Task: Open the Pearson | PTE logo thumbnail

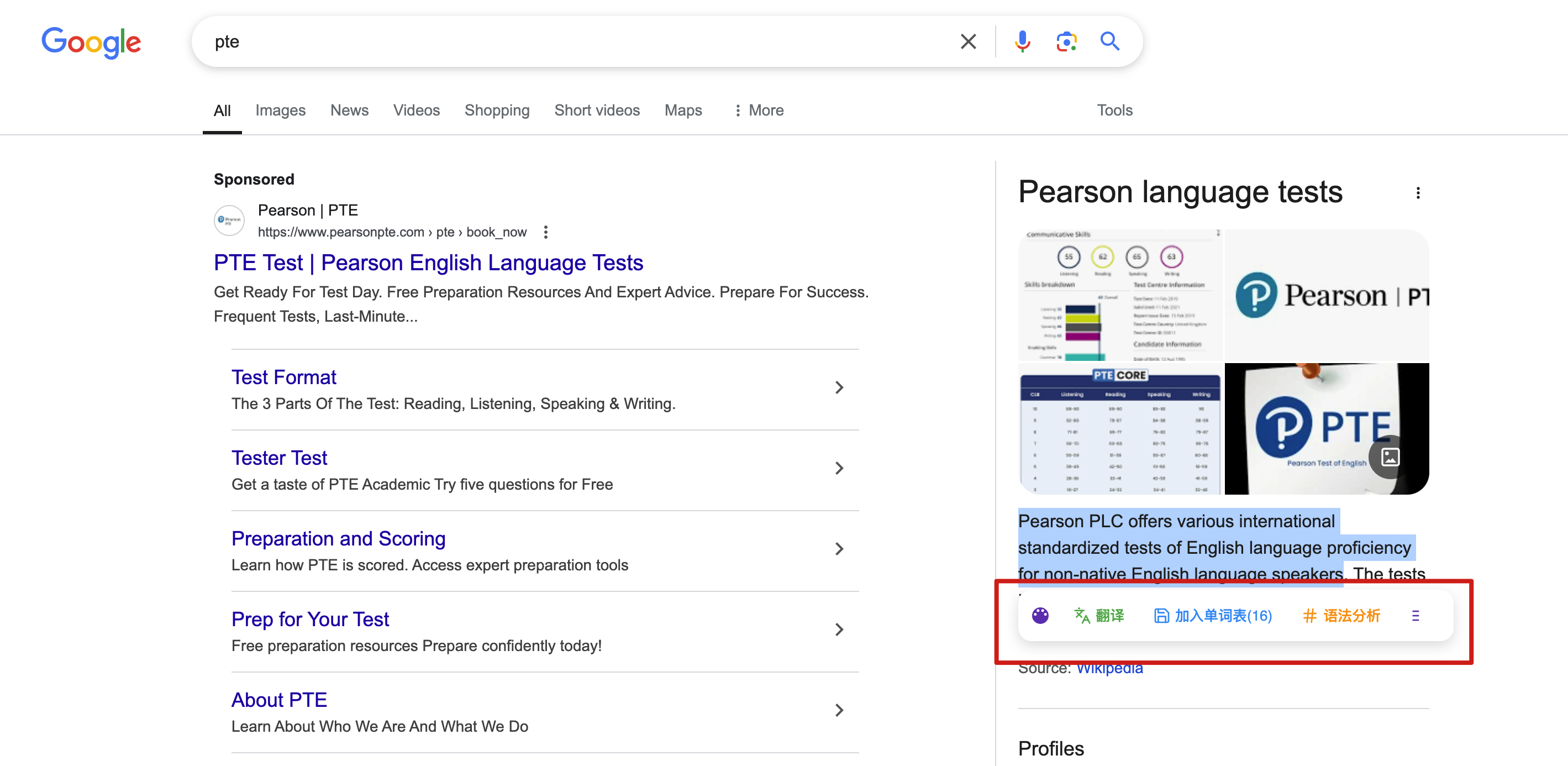Action: (x=1327, y=295)
